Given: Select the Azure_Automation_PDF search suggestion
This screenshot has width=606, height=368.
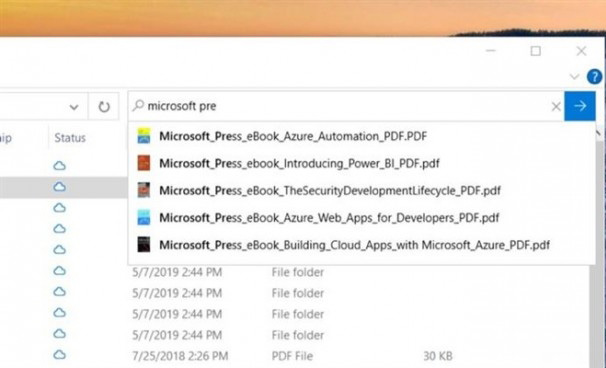Looking at the screenshot, I should pyautogui.click(x=362, y=136).
